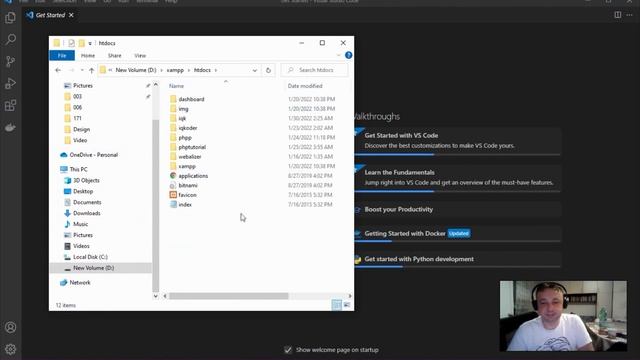Open the Recent locations dropdown arrow

(82, 70)
